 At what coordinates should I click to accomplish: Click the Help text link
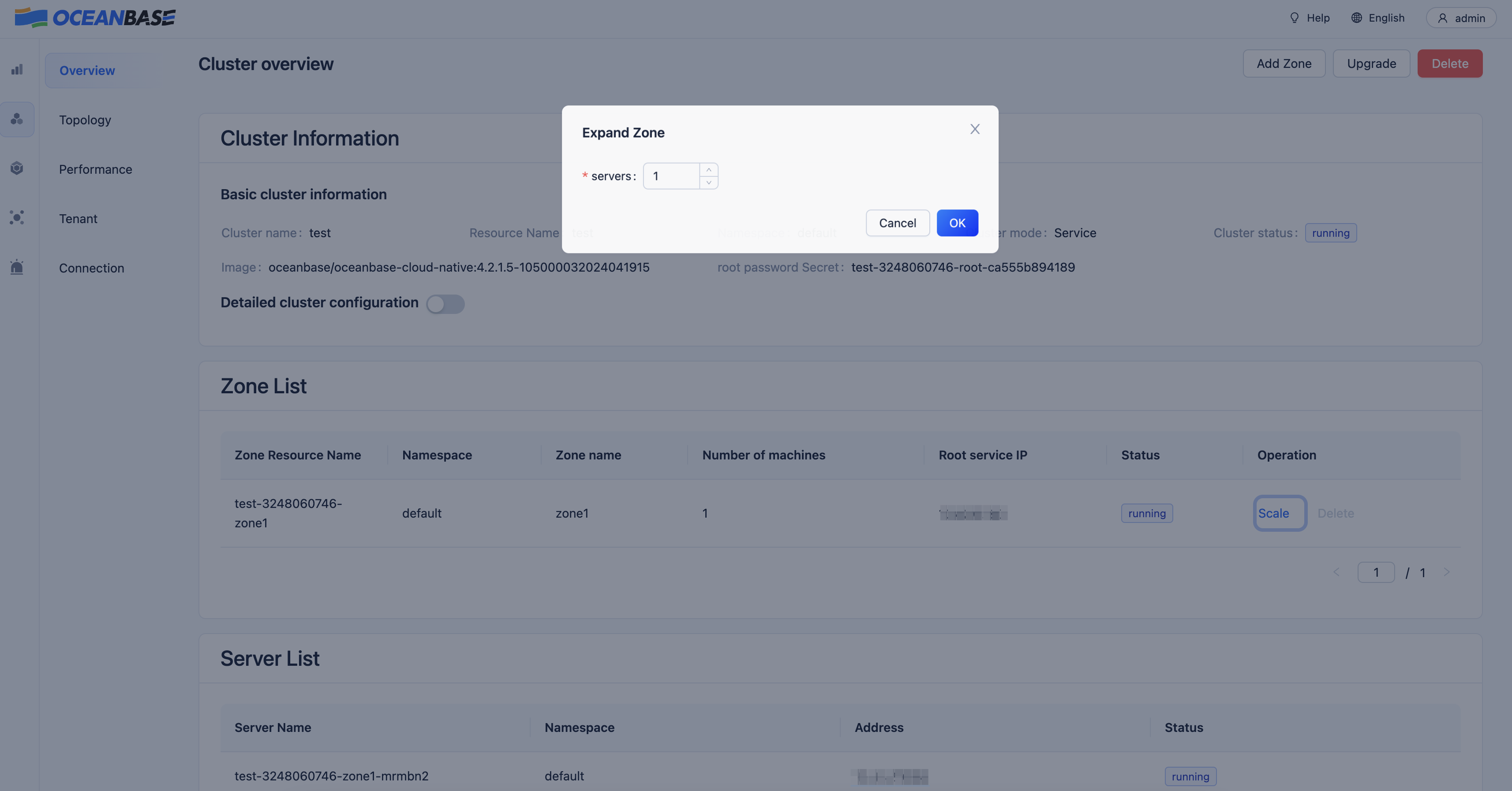coord(1318,18)
